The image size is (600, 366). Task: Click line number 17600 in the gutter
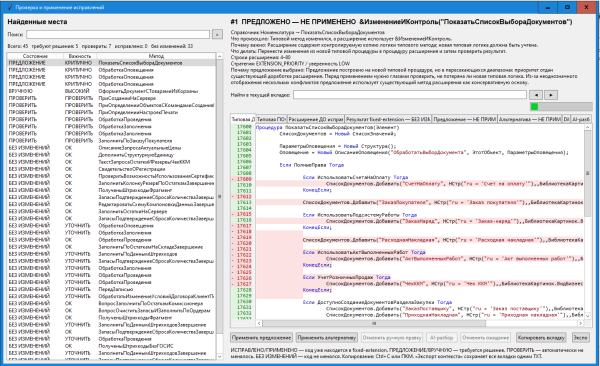(x=244, y=127)
